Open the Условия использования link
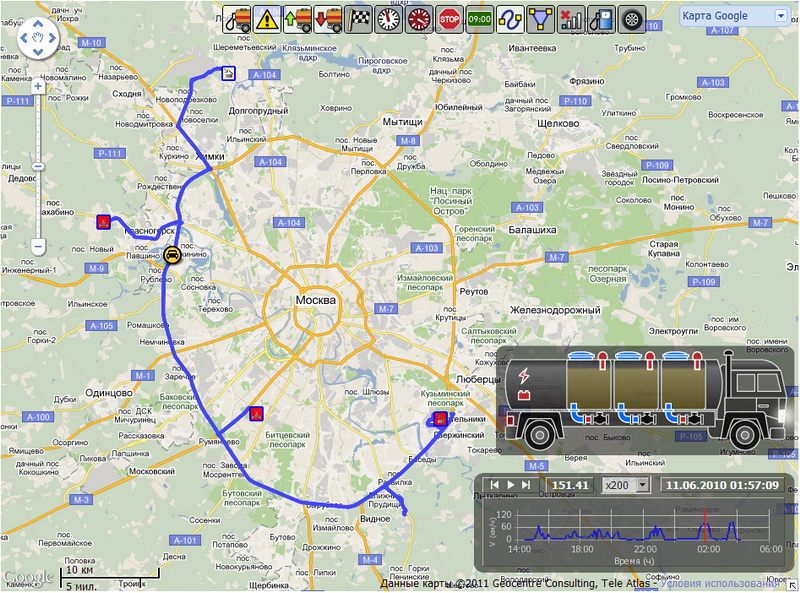800x593 pixels. coord(720,583)
